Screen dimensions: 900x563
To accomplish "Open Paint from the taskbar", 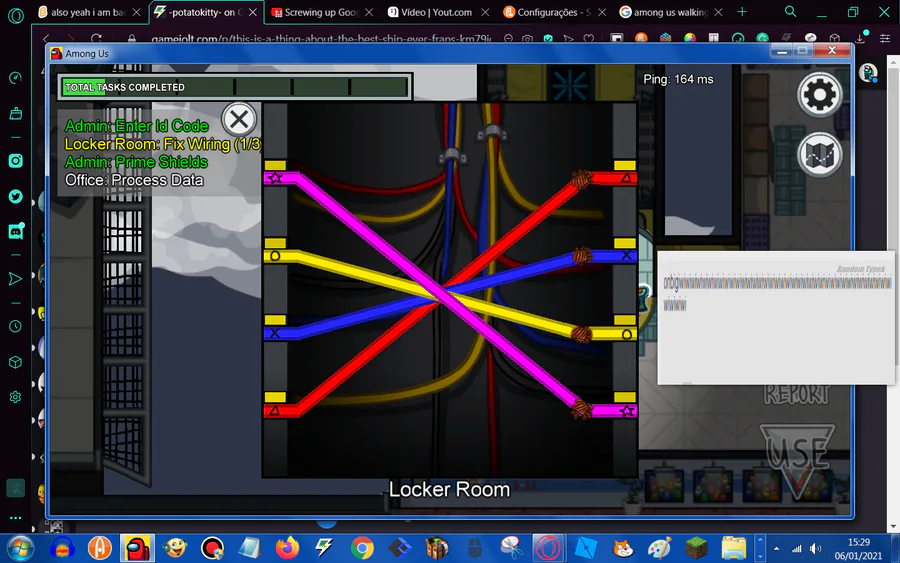I will point(660,549).
